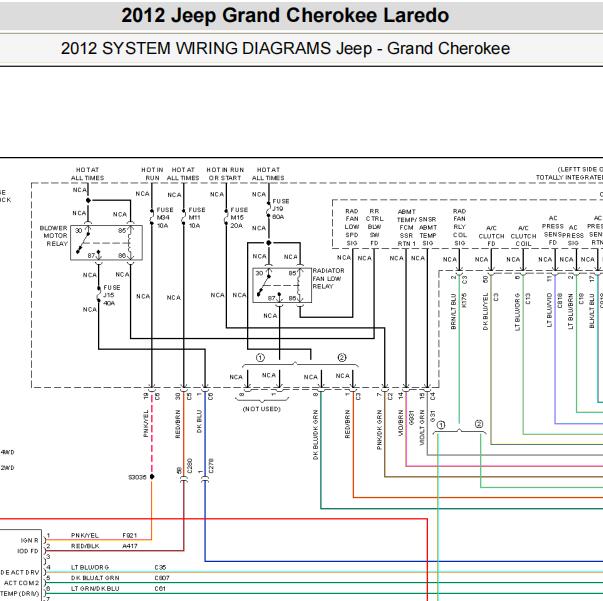Click the 'A/C CLUTCH COIL' label

tap(523, 236)
